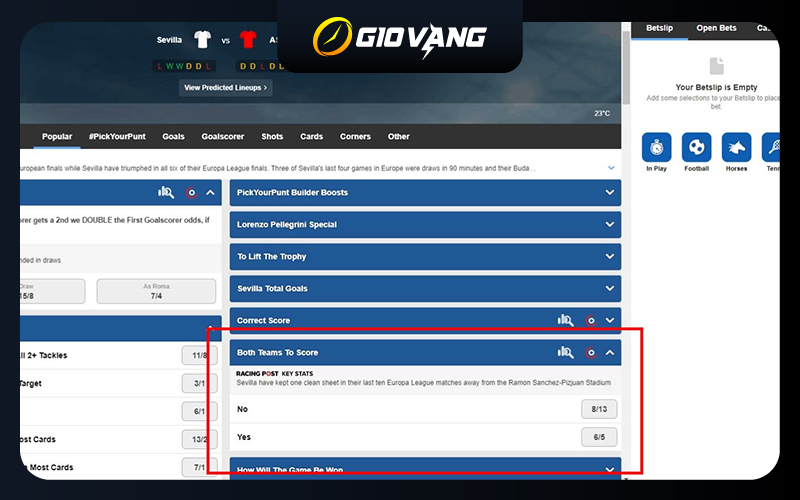
Task: Switch to the Goals tab
Action: [173, 137]
